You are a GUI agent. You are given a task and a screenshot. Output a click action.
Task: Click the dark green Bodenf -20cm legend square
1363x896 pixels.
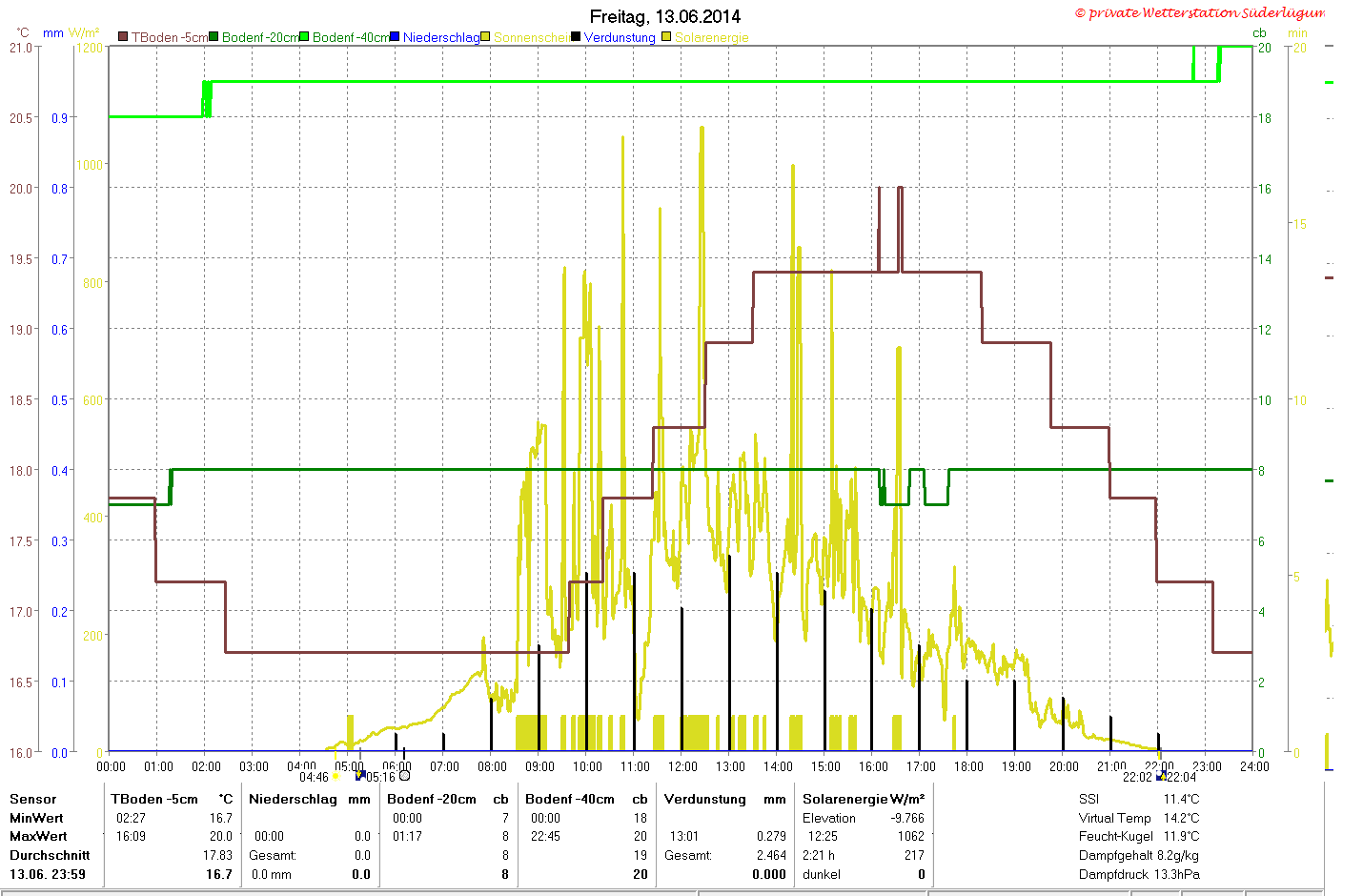214,37
